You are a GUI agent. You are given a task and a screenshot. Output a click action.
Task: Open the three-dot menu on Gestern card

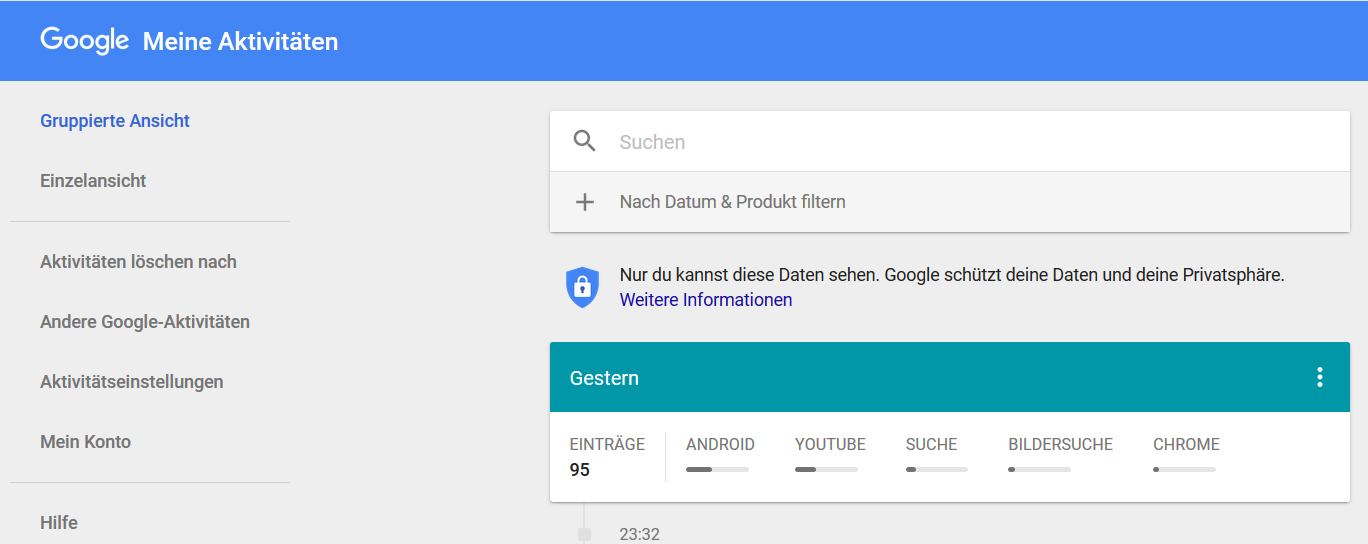[1320, 377]
